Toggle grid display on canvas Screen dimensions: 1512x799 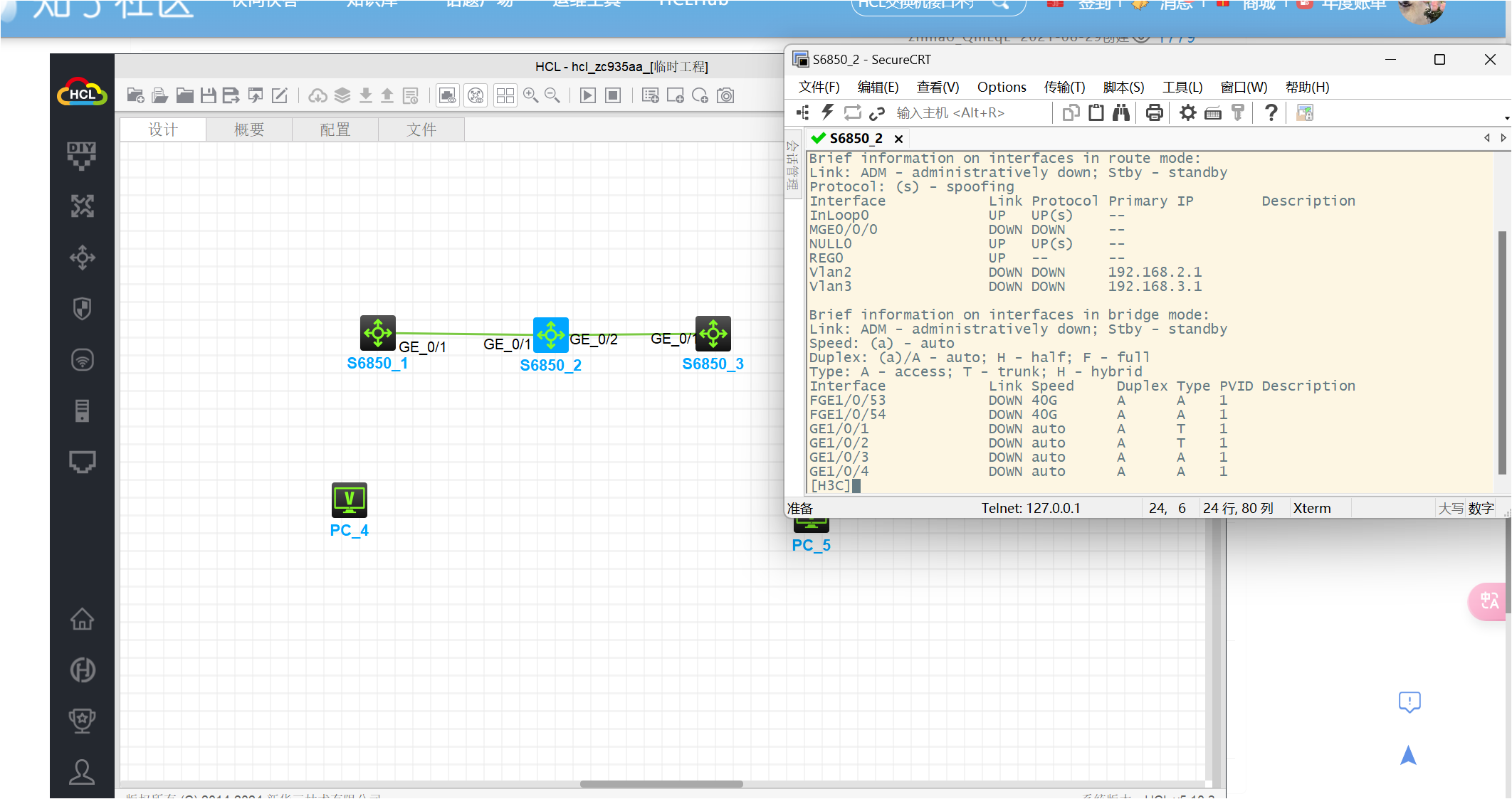(x=505, y=95)
